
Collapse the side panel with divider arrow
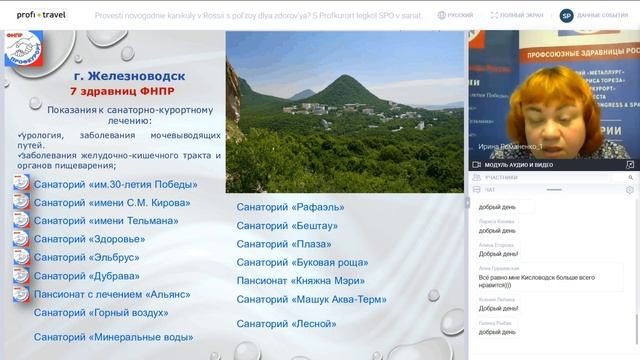(x=467, y=202)
